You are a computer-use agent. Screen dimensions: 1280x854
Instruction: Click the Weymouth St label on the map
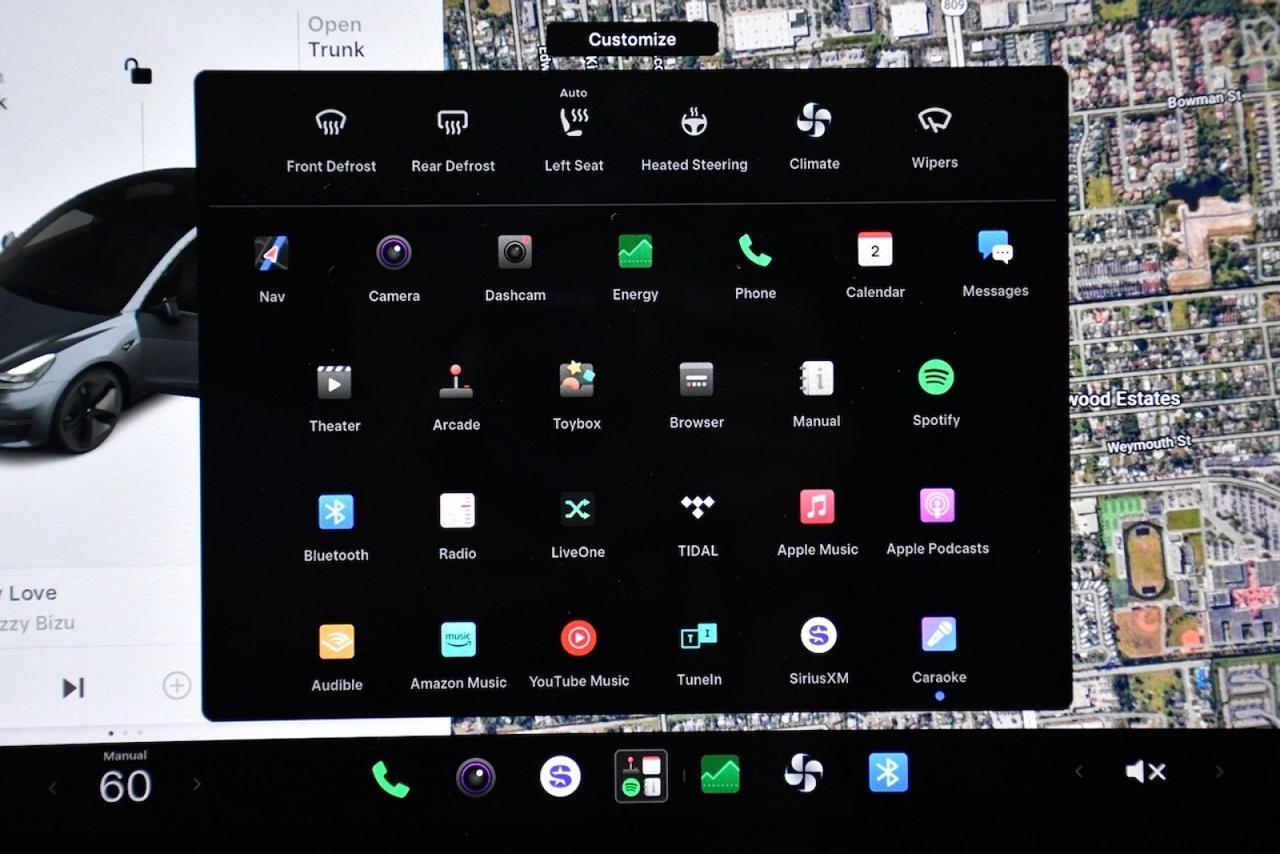pos(1149,444)
